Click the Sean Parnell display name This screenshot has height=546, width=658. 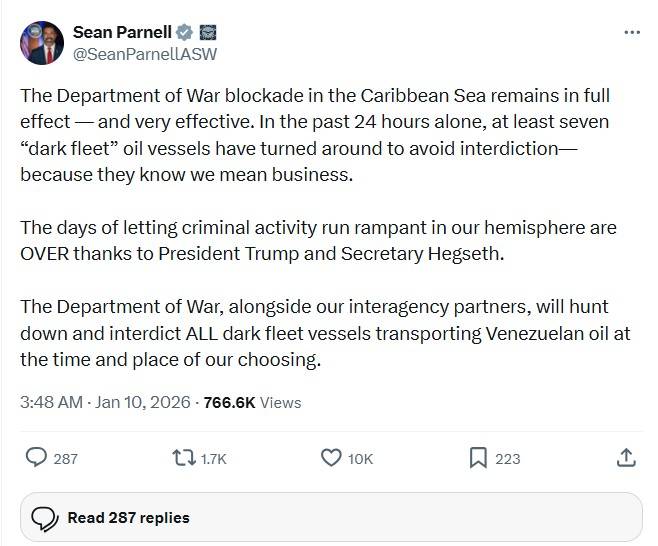tap(121, 31)
